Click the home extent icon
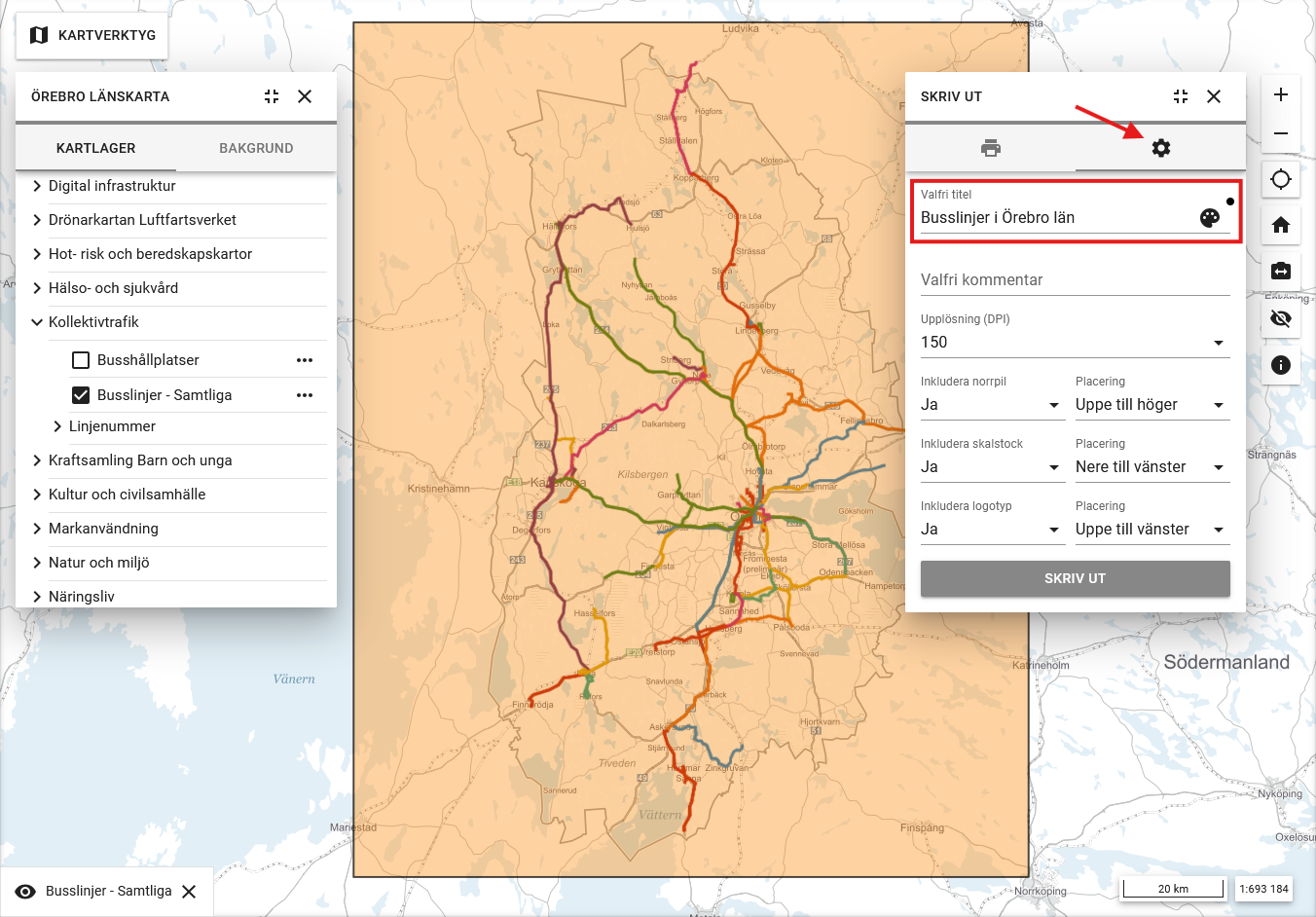 click(1281, 225)
